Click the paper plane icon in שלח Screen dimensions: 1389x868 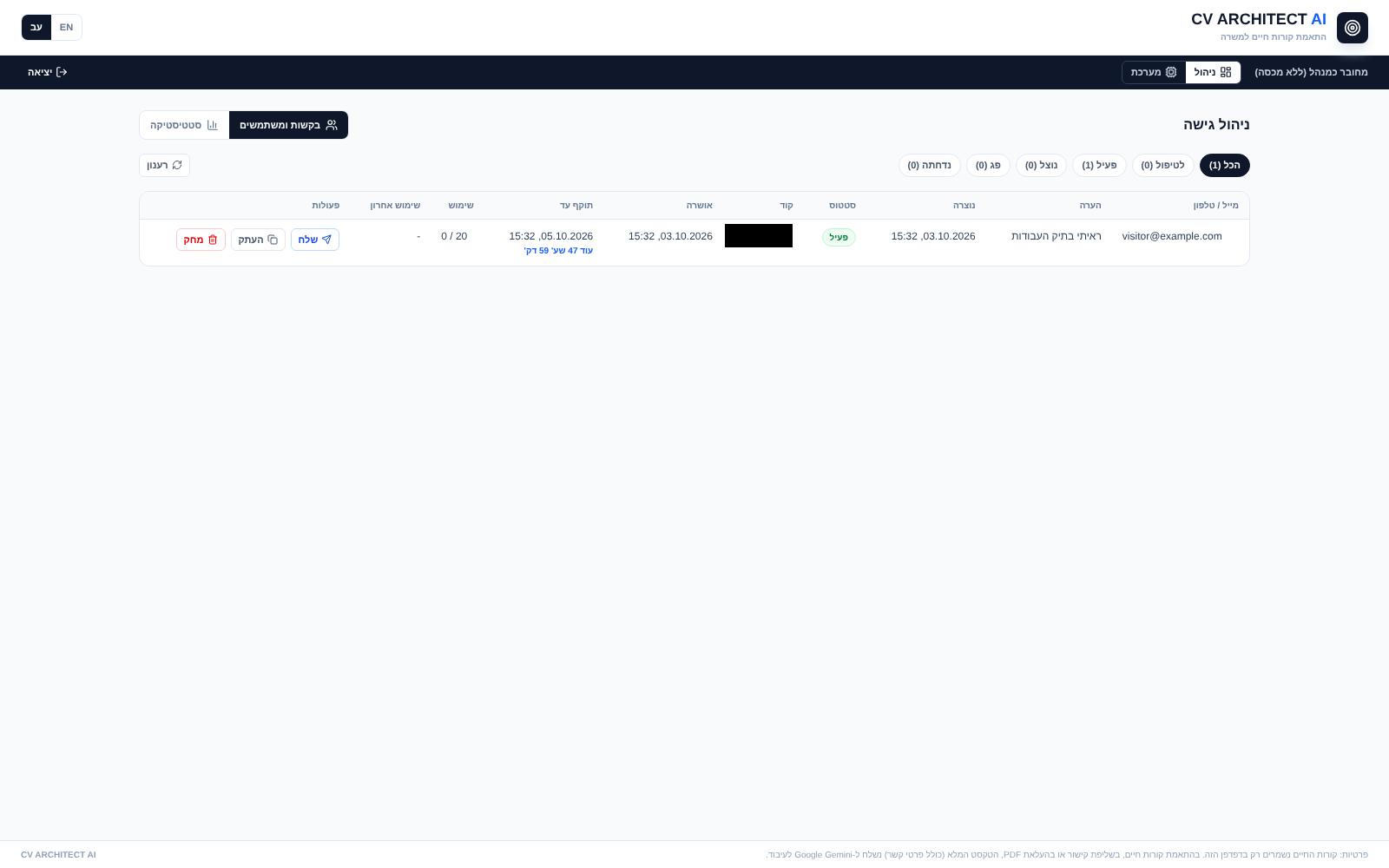click(326, 240)
